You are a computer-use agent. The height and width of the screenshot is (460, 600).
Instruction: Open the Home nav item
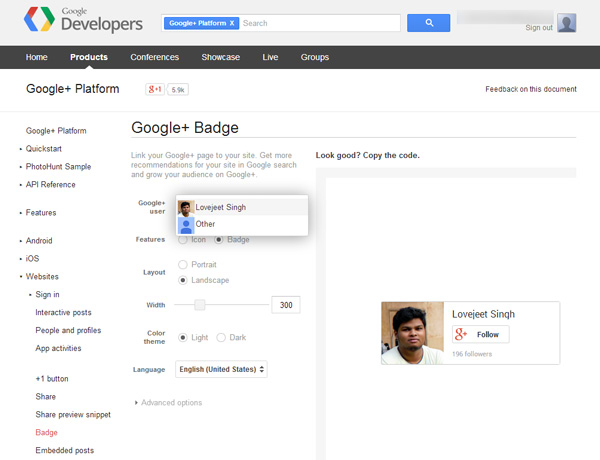(37, 57)
